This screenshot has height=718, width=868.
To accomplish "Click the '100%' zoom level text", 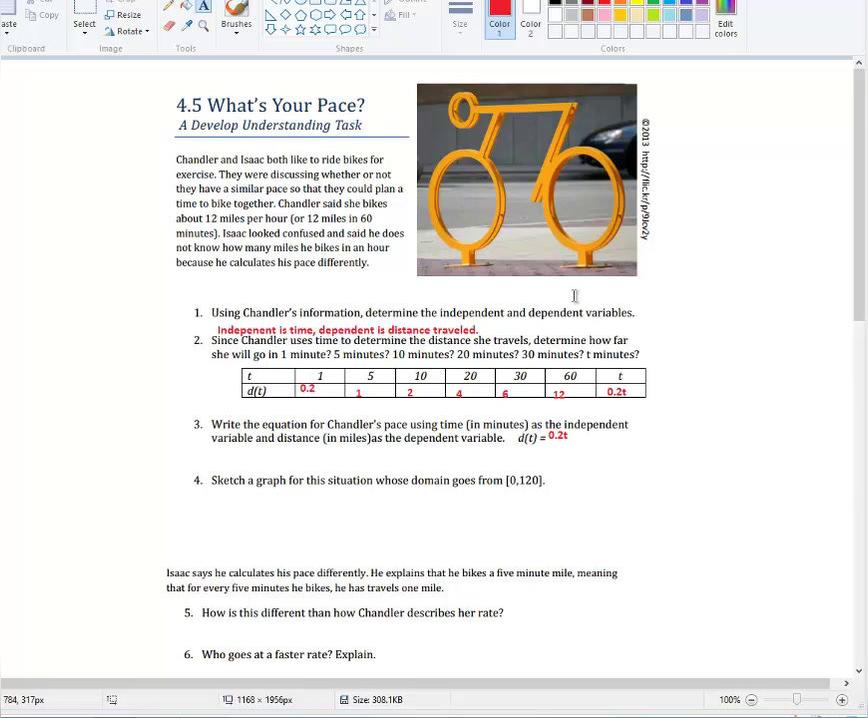I will (x=729, y=700).
